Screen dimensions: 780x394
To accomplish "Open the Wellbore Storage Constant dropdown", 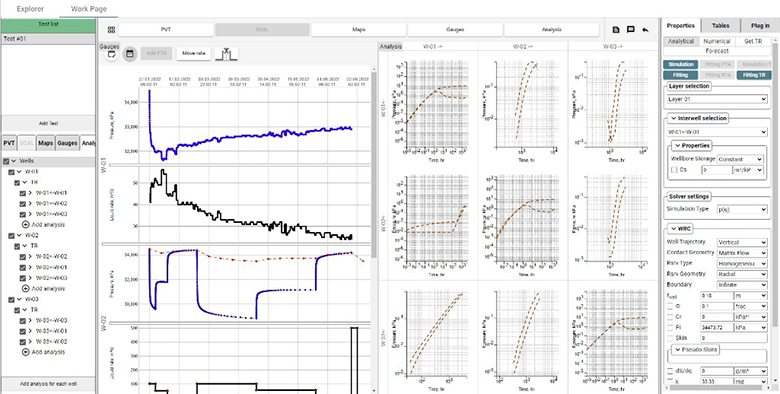I will pos(740,159).
